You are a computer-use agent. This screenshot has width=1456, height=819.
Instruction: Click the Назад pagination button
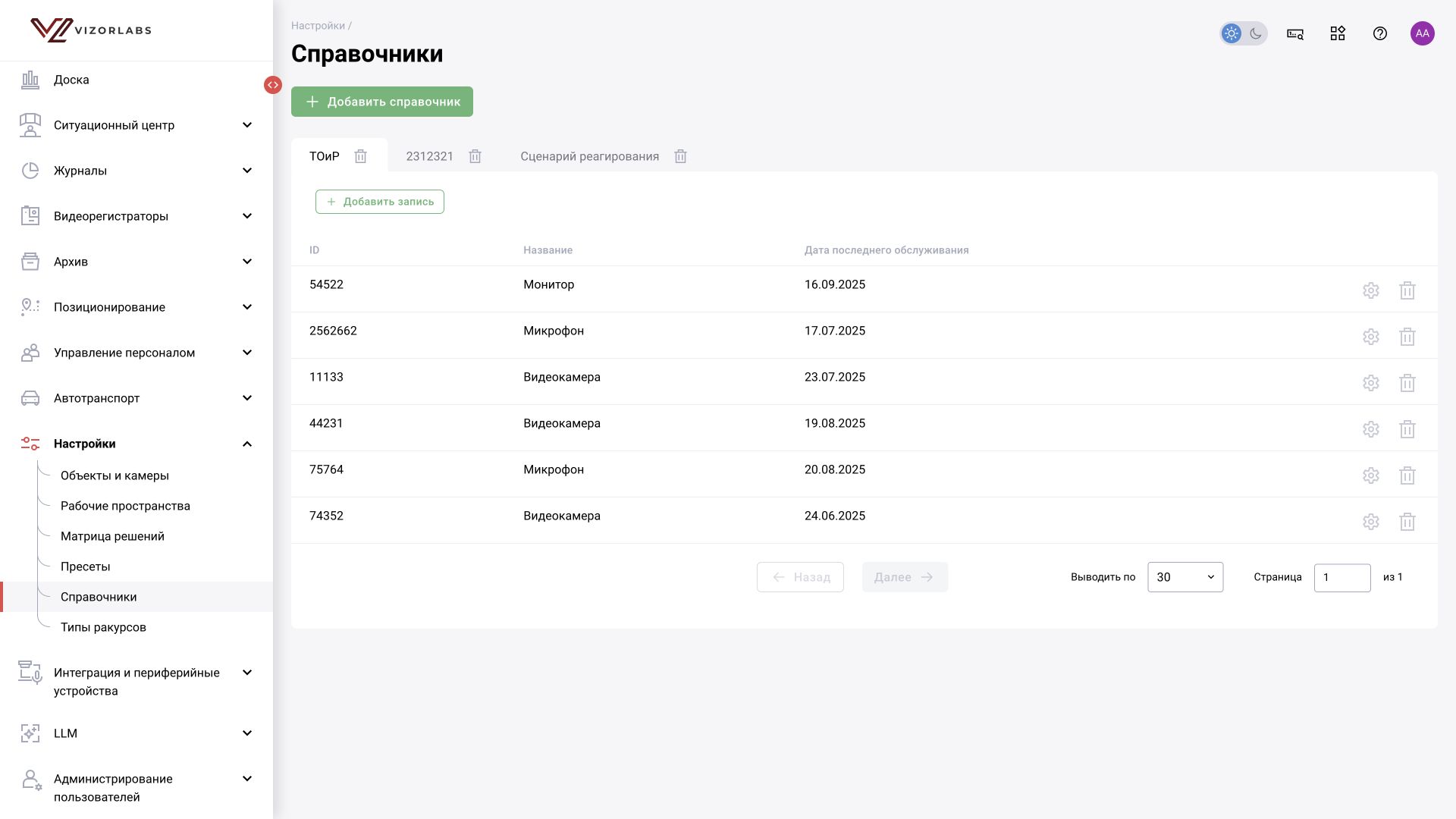click(800, 577)
